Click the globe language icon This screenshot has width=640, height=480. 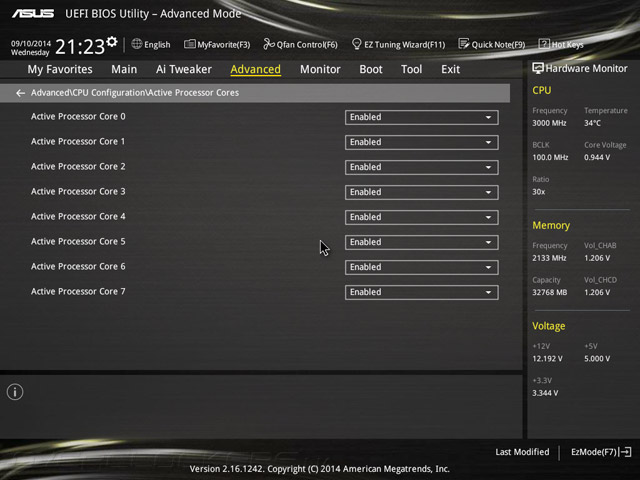pos(137,44)
